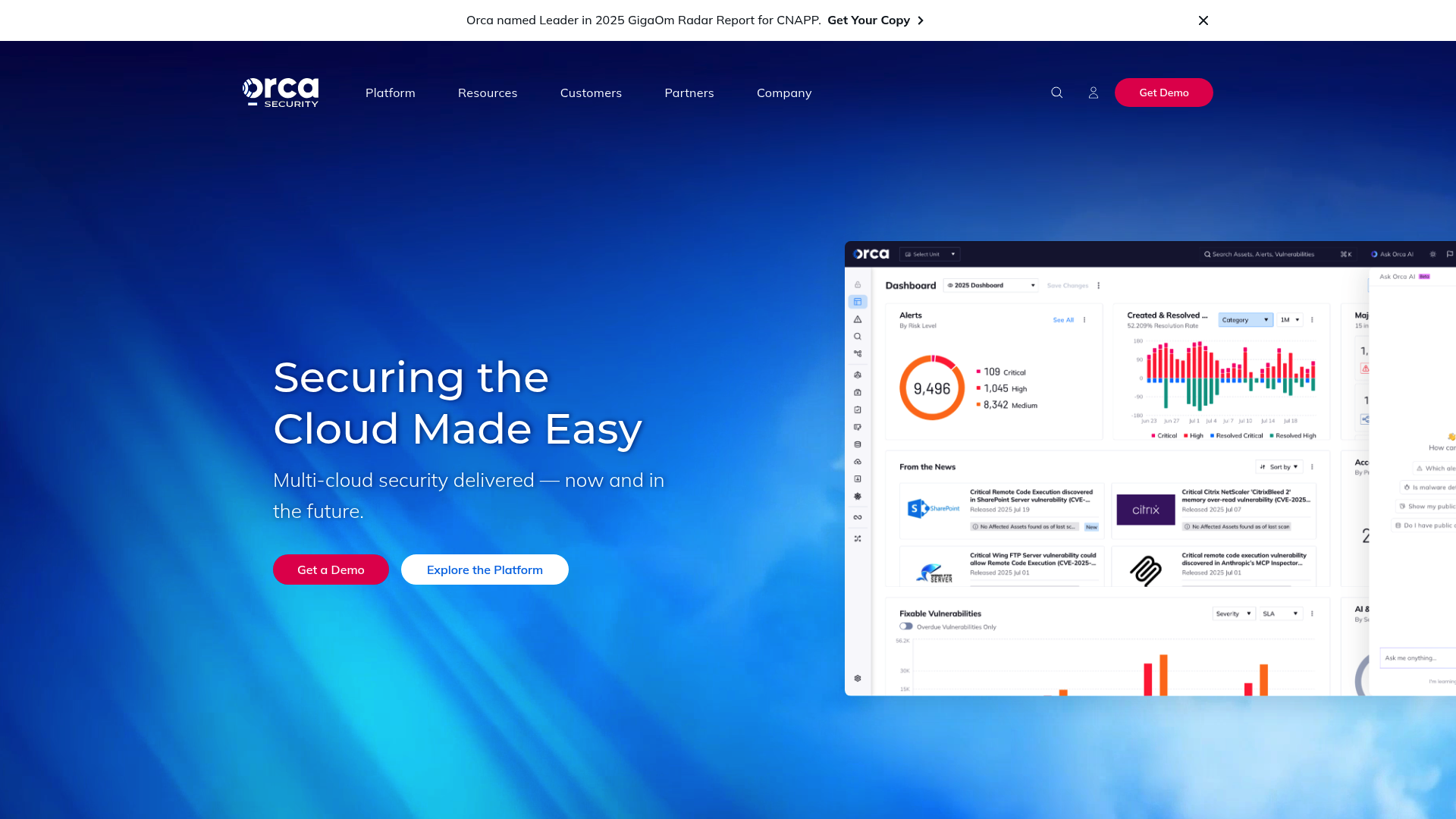Click the SharePoint news article thumbnail

tap(934, 509)
